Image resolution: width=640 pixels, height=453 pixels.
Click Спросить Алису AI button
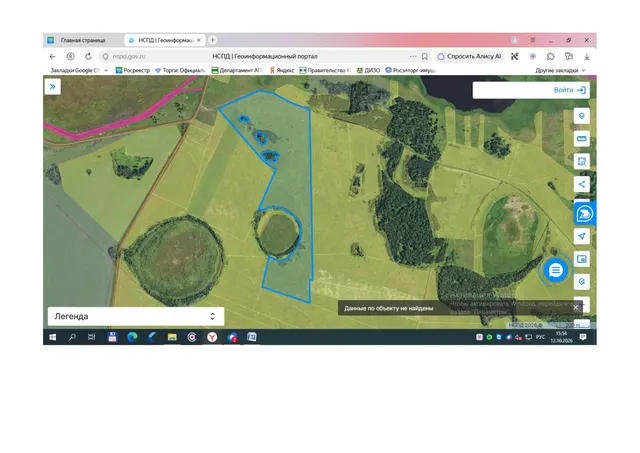(470, 57)
